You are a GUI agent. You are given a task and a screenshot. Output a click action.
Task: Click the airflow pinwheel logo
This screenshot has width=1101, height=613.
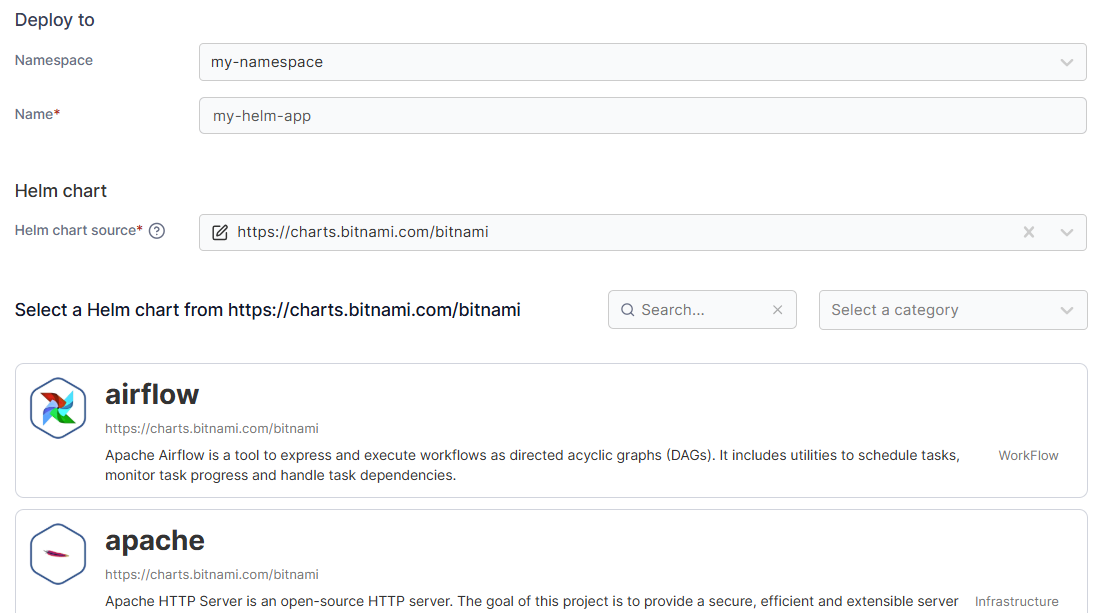(58, 408)
